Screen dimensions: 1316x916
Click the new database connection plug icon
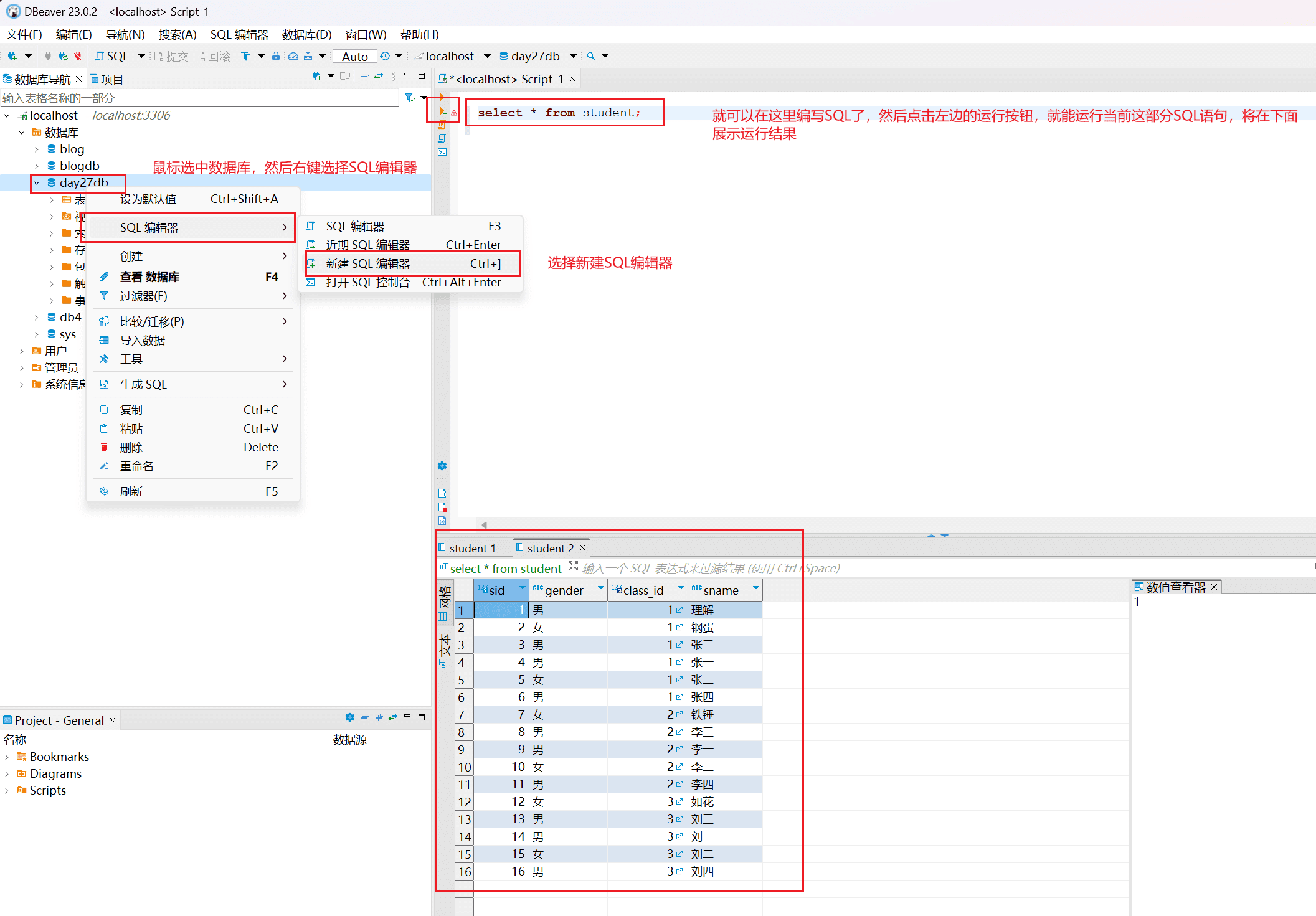click(x=12, y=56)
